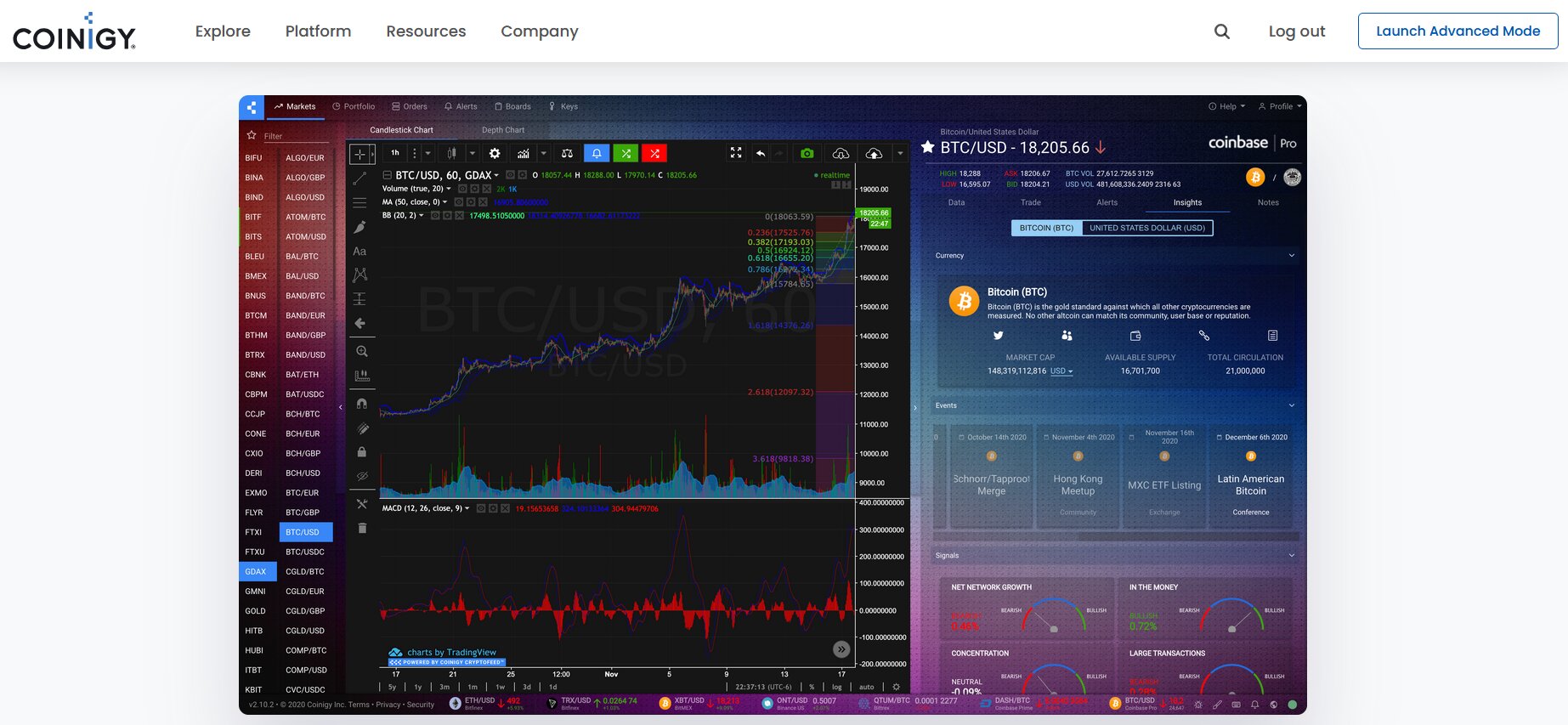The image size is (1568, 725).
Task: Collapse the Currency section
Action: pyautogui.click(x=1292, y=255)
